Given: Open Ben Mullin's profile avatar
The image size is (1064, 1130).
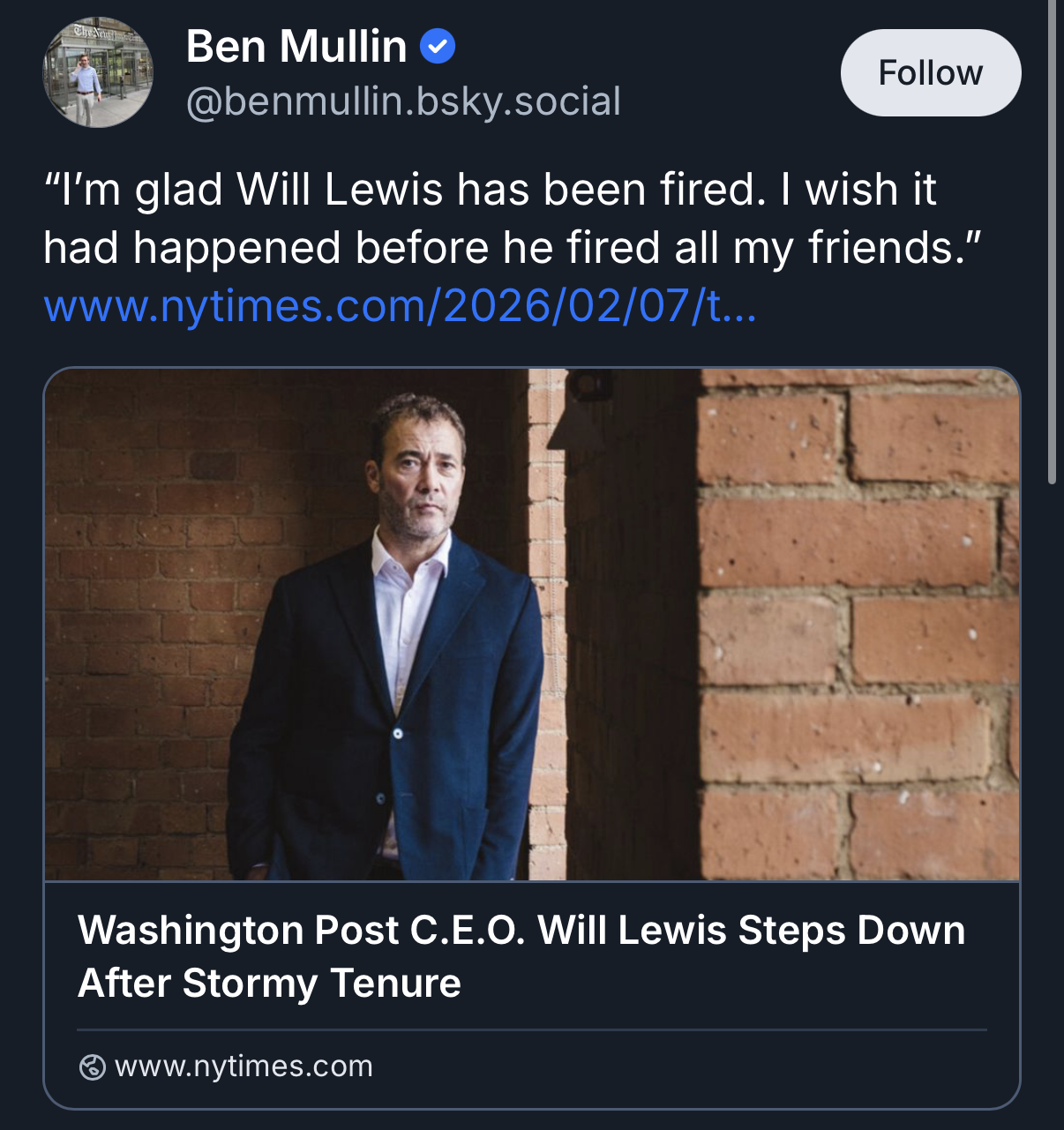Looking at the screenshot, I should click(x=98, y=73).
